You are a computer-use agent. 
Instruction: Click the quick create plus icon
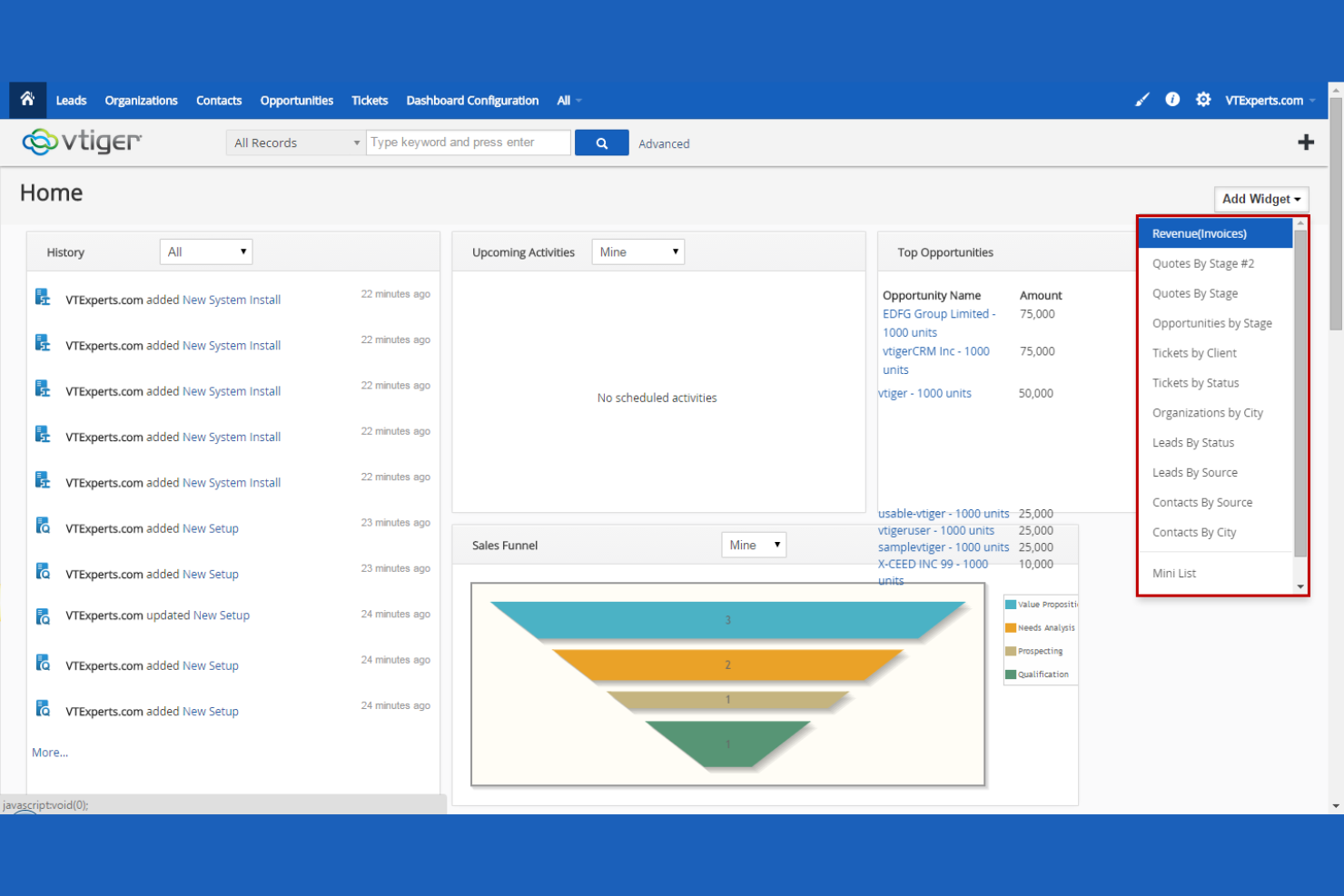pyautogui.click(x=1306, y=143)
